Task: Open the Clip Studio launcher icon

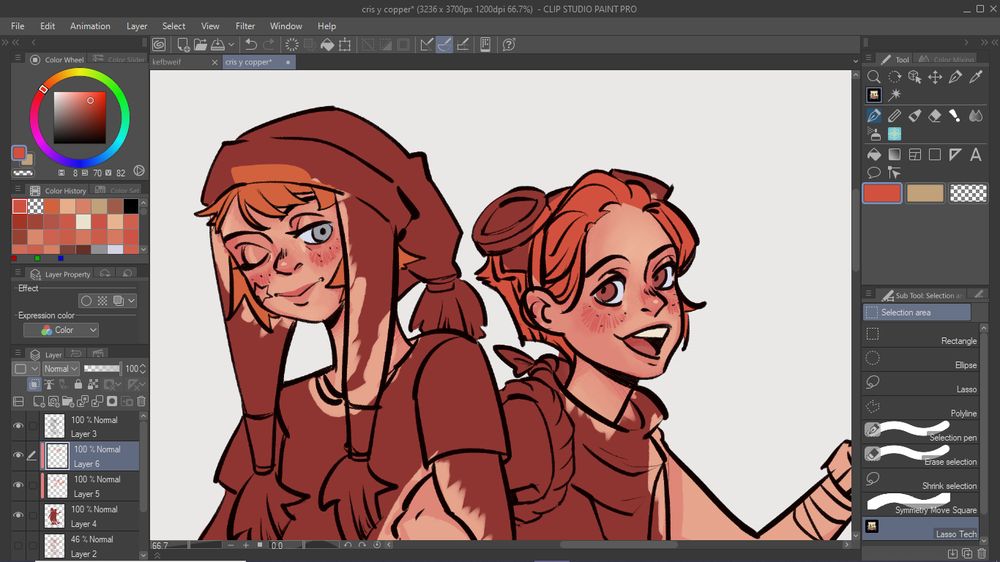Action: coord(159,44)
